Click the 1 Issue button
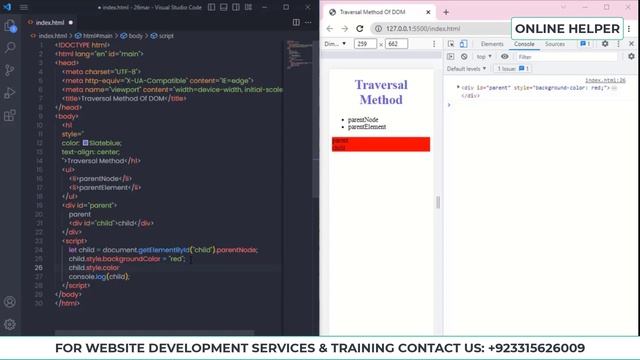This screenshot has height=360, width=640. pos(513,69)
